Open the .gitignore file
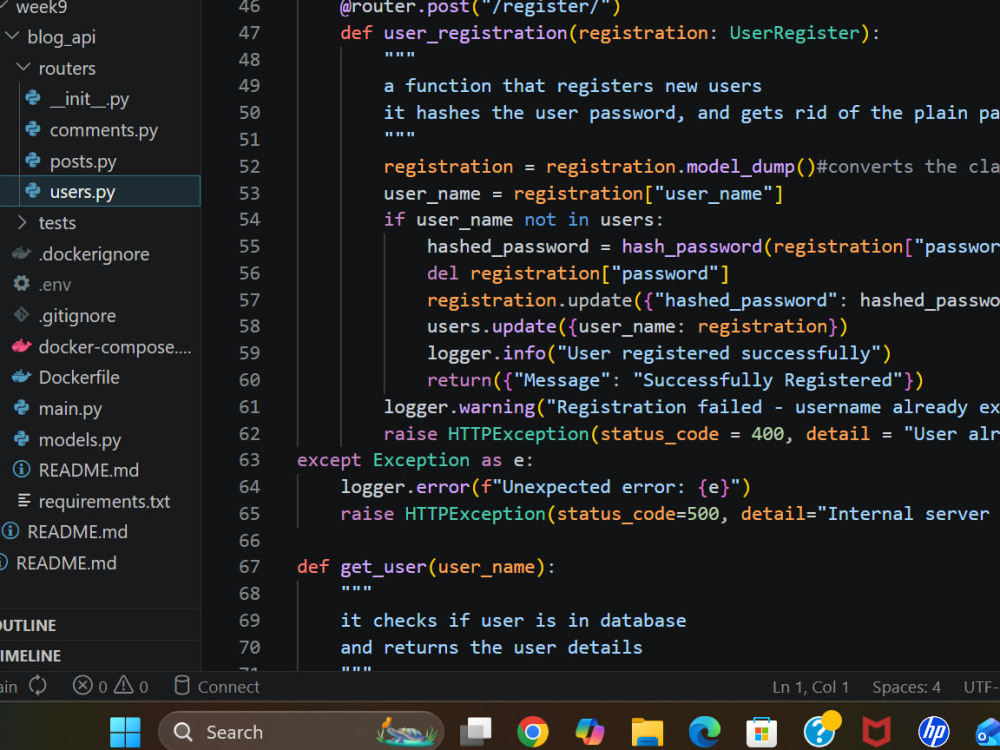The width and height of the screenshot is (1000, 750). pyautogui.click(x=77, y=316)
